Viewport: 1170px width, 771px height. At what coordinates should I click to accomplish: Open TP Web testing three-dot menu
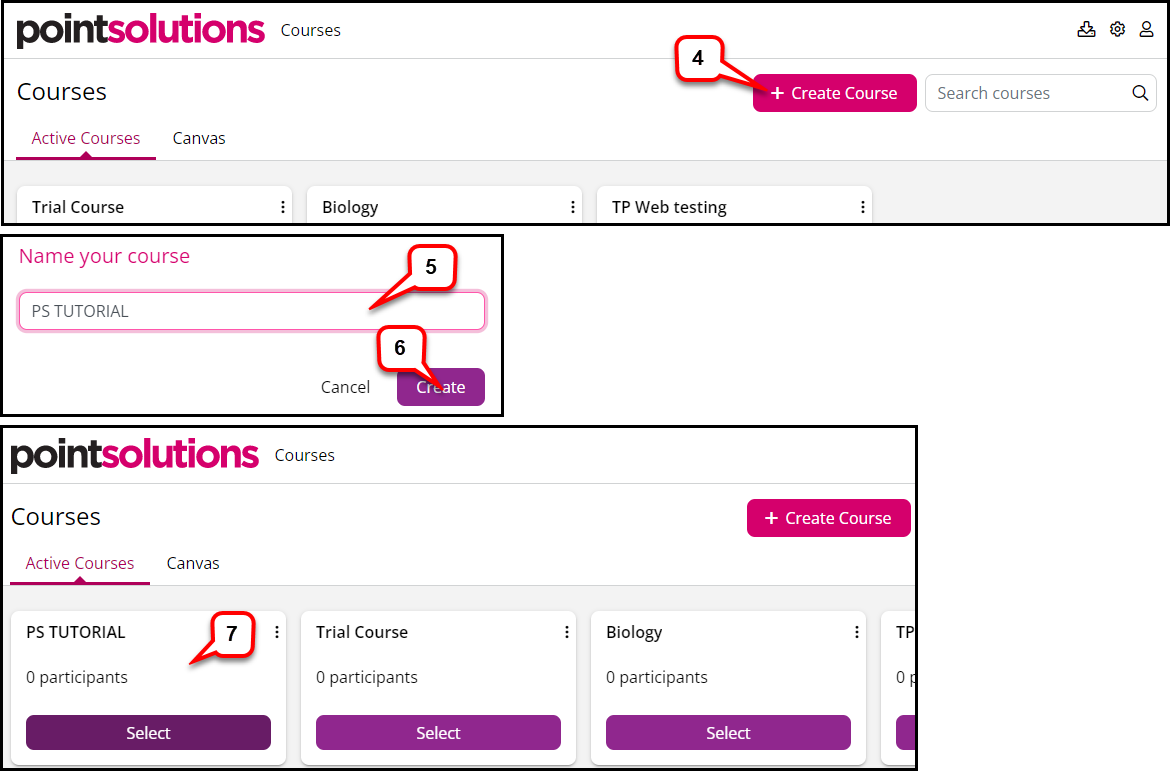click(x=863, y=207)
